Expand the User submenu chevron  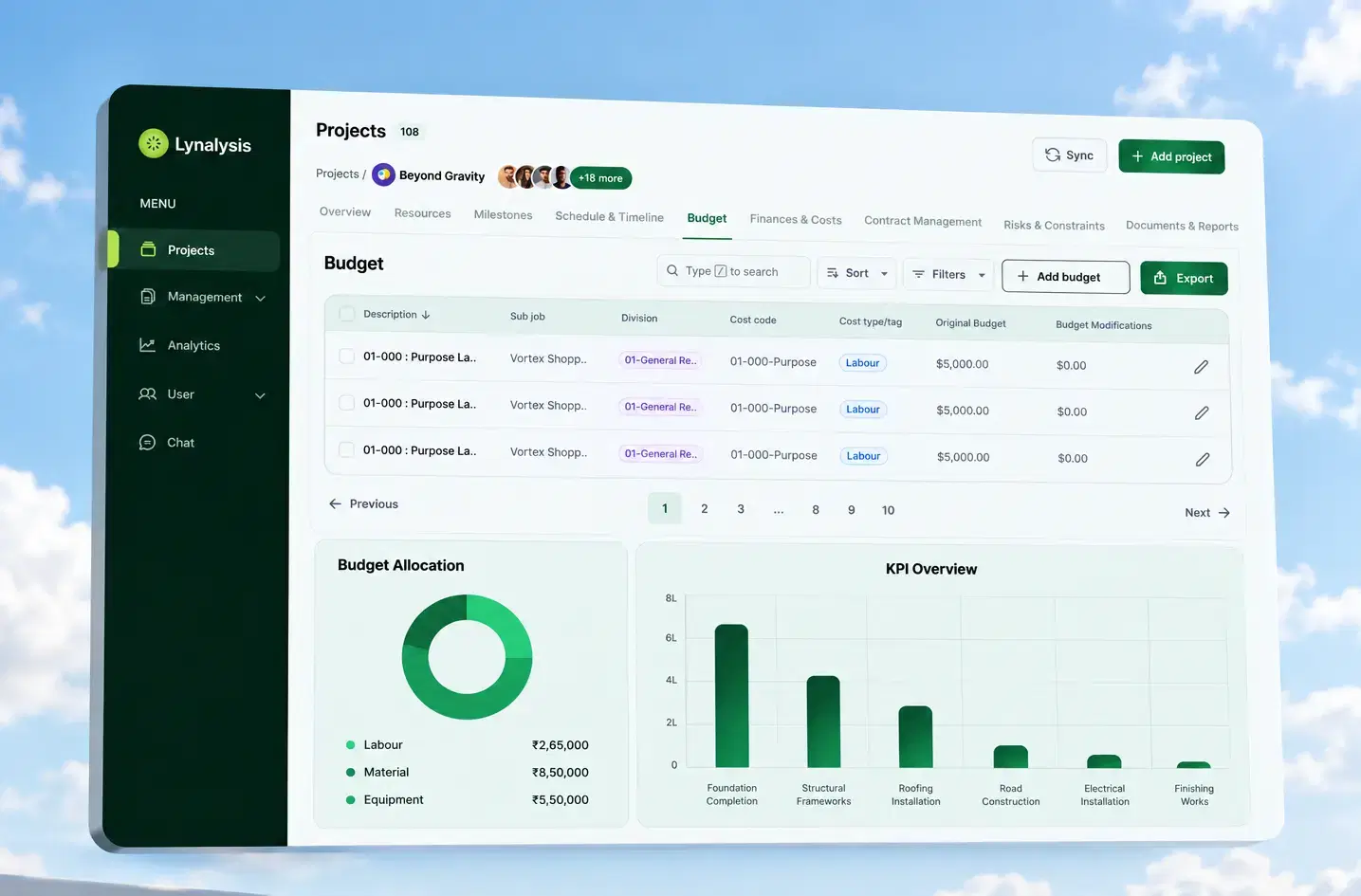coord(260,395)
